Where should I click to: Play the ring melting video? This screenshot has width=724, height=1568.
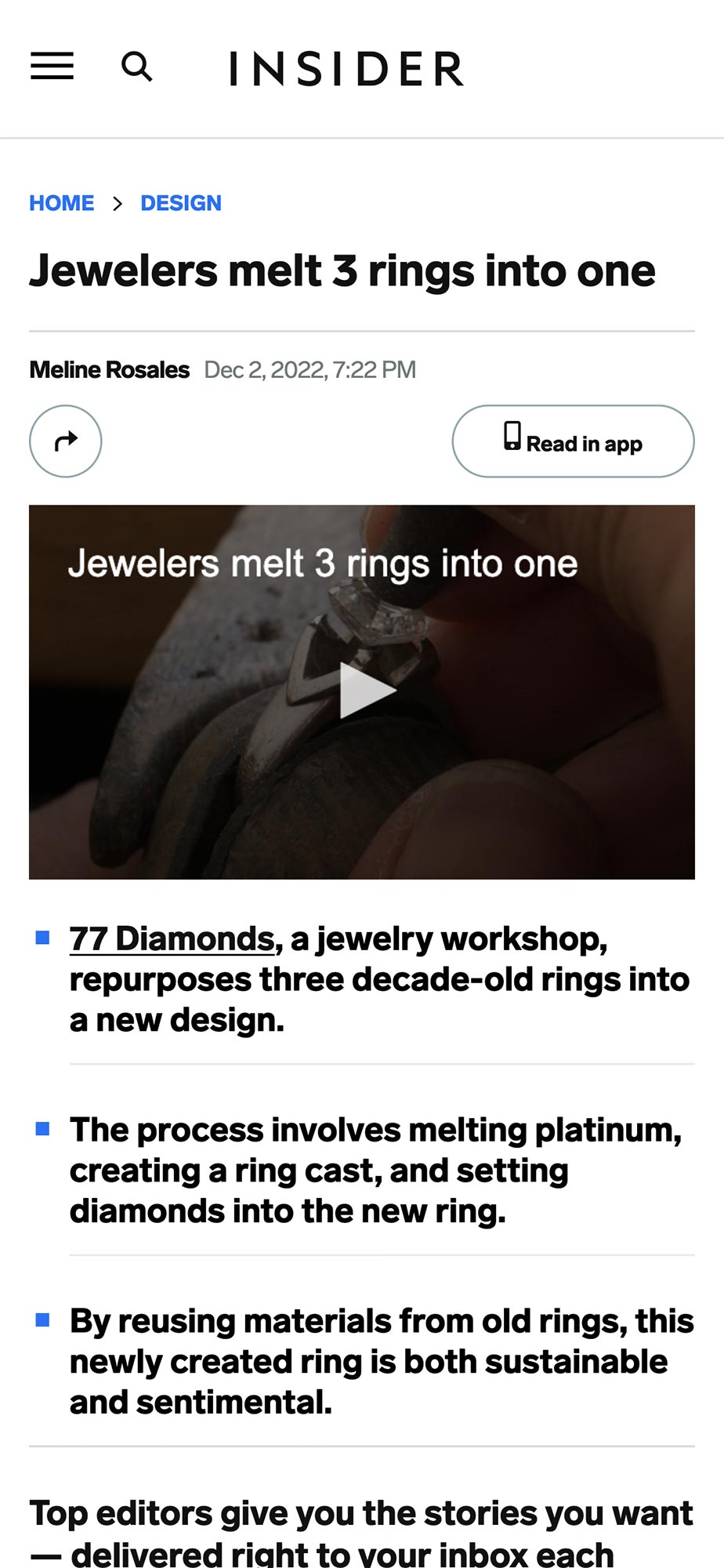click(x=367, y=691)
